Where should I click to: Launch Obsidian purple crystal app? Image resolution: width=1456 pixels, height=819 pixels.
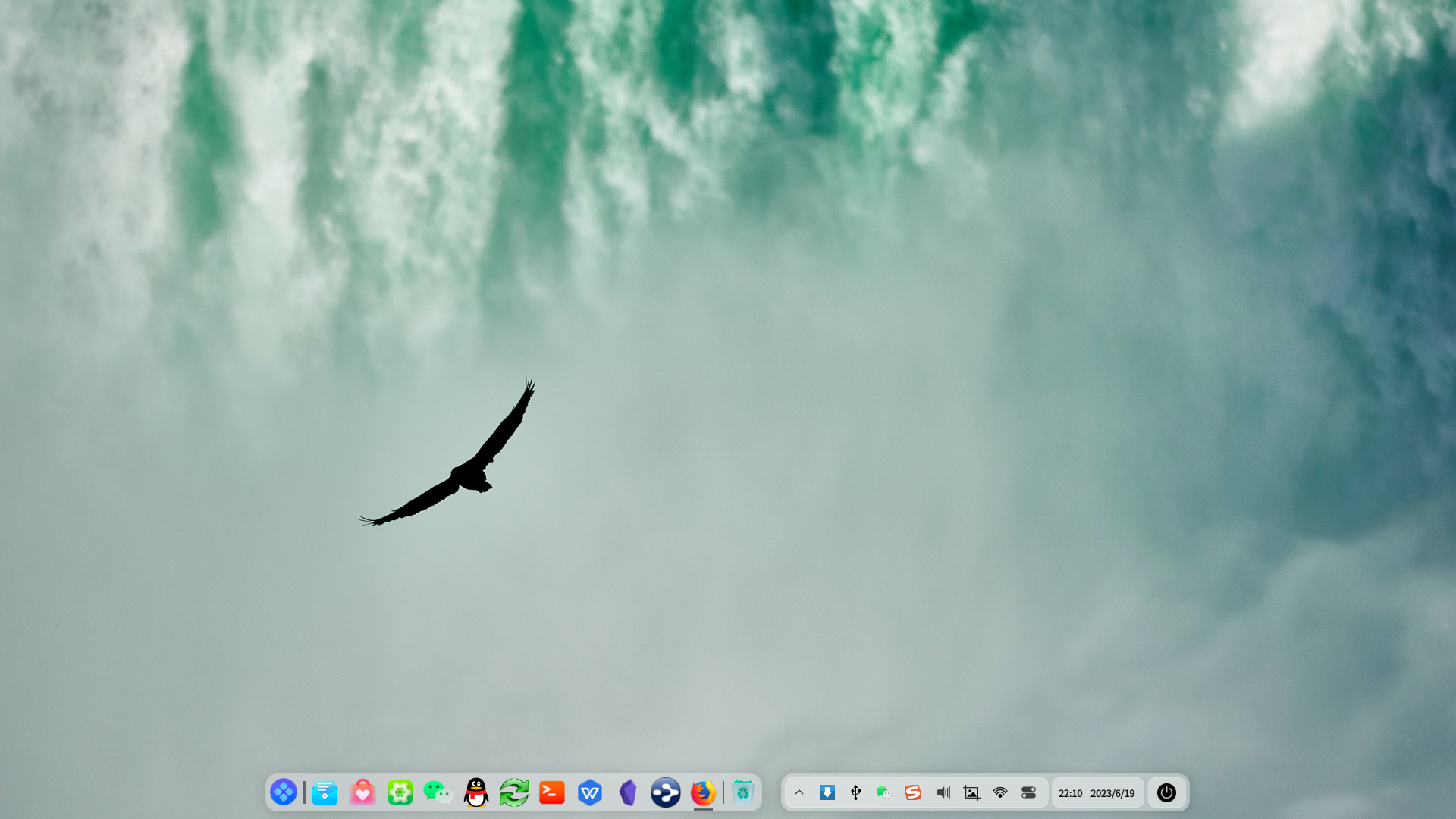628,792
